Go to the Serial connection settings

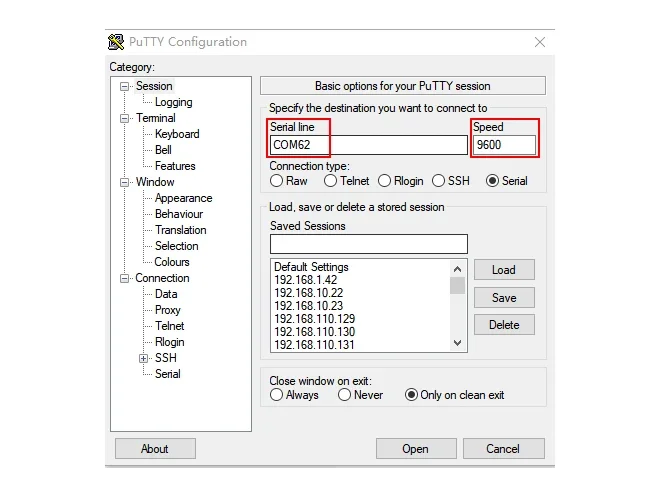click(x=168, y=374)
